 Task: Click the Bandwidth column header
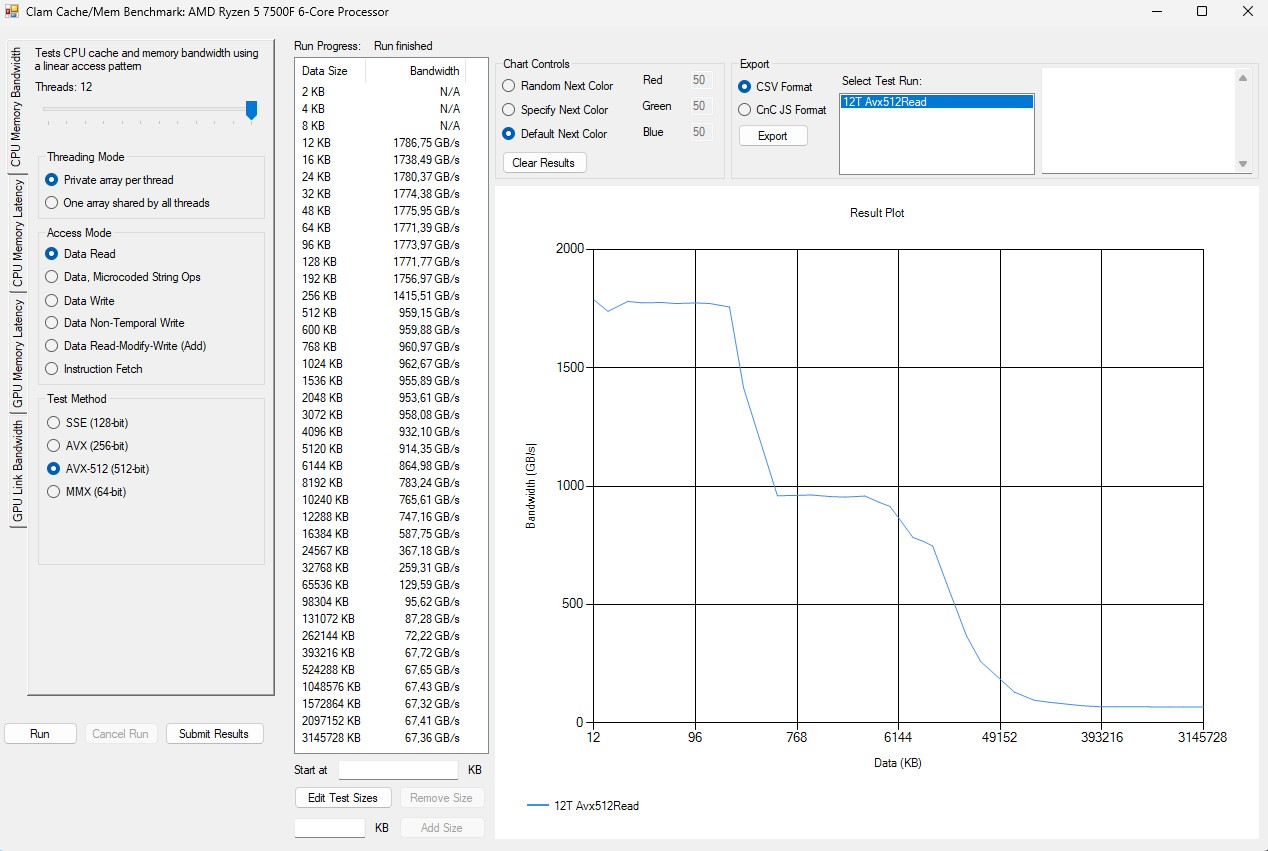pyautogui.click(x=416, y=71)
